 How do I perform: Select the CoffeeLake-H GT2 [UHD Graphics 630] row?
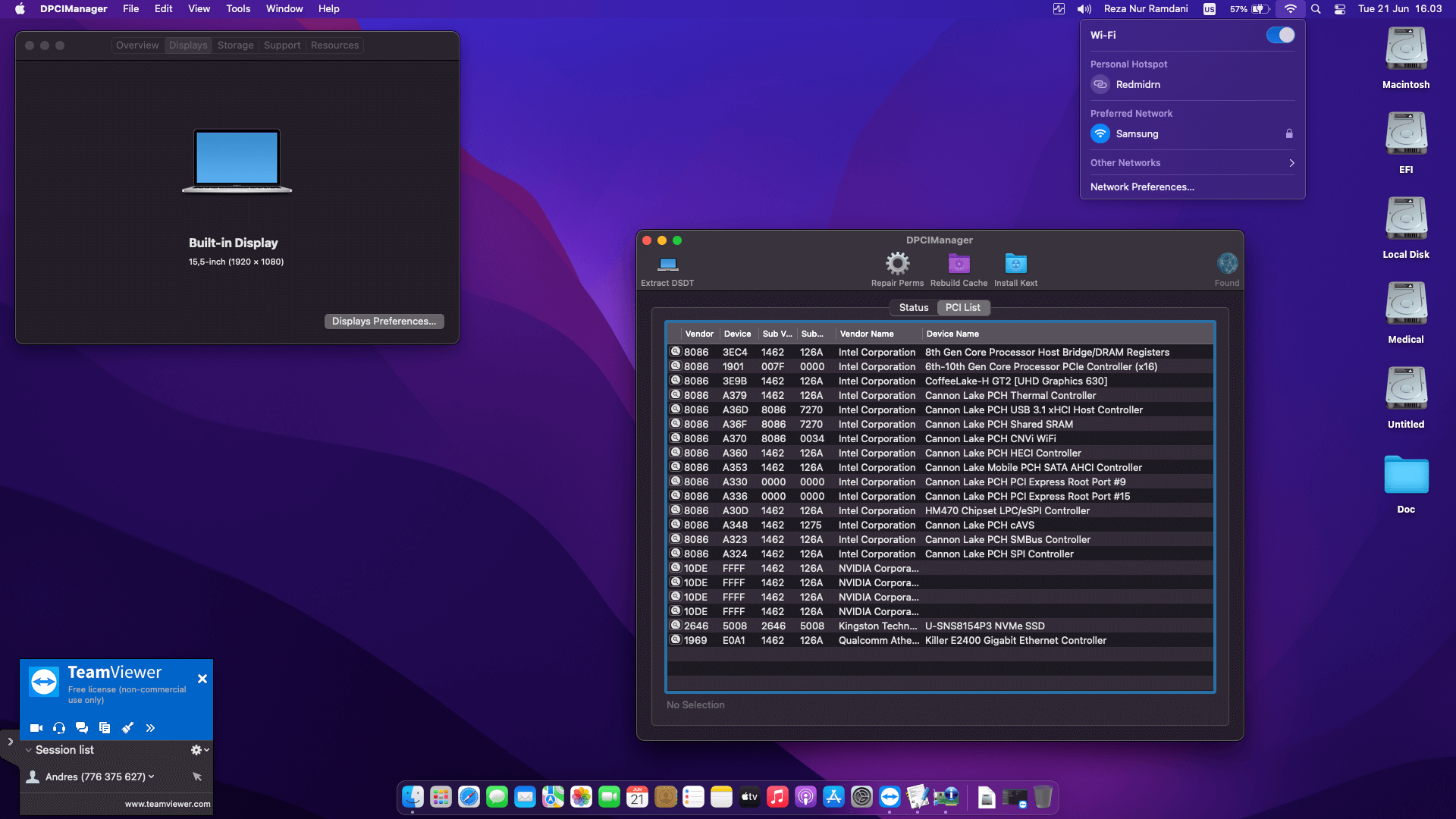pyautogui.click(x=940, y=381)
